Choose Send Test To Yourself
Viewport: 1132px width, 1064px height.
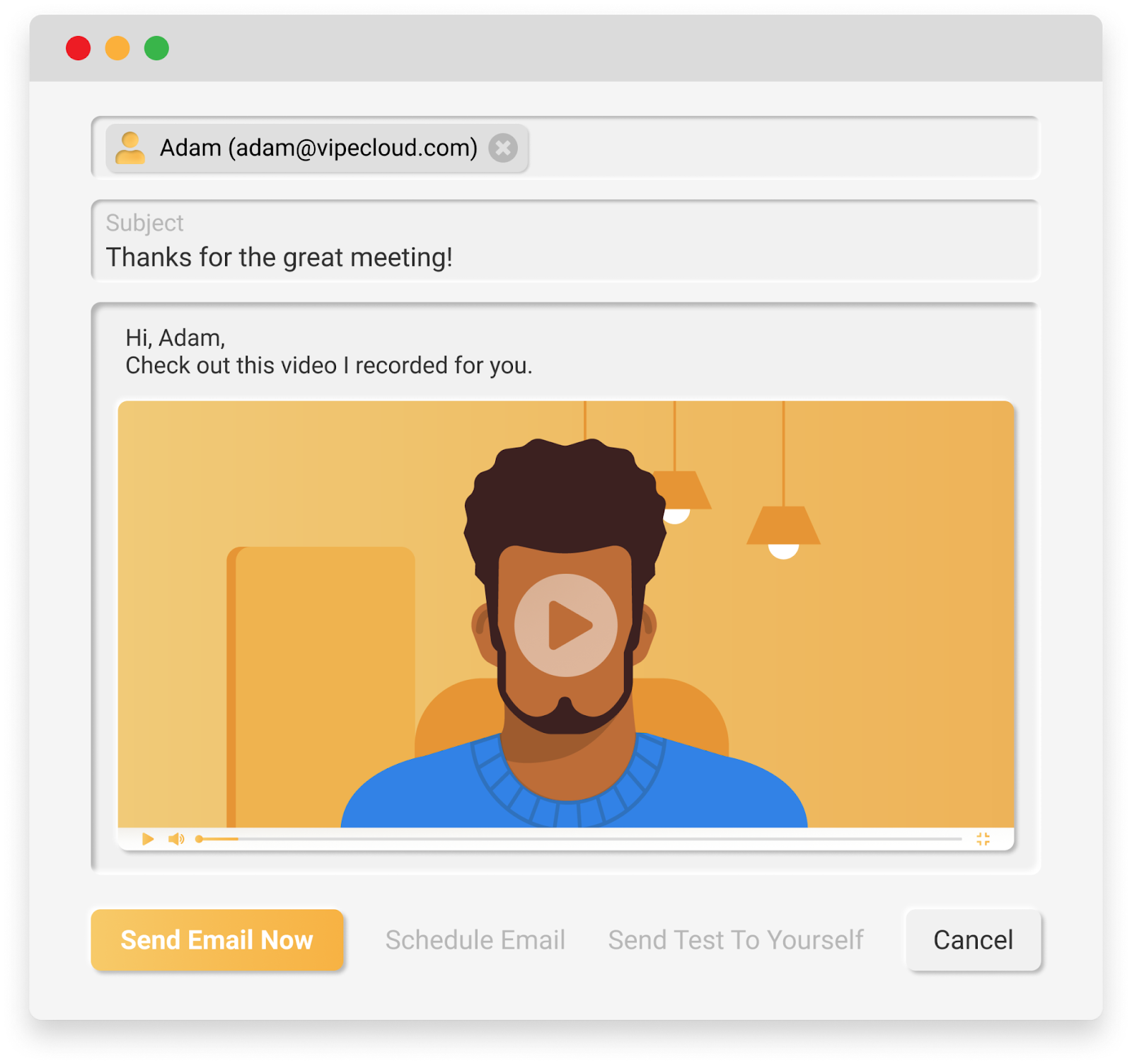point(736,940)
